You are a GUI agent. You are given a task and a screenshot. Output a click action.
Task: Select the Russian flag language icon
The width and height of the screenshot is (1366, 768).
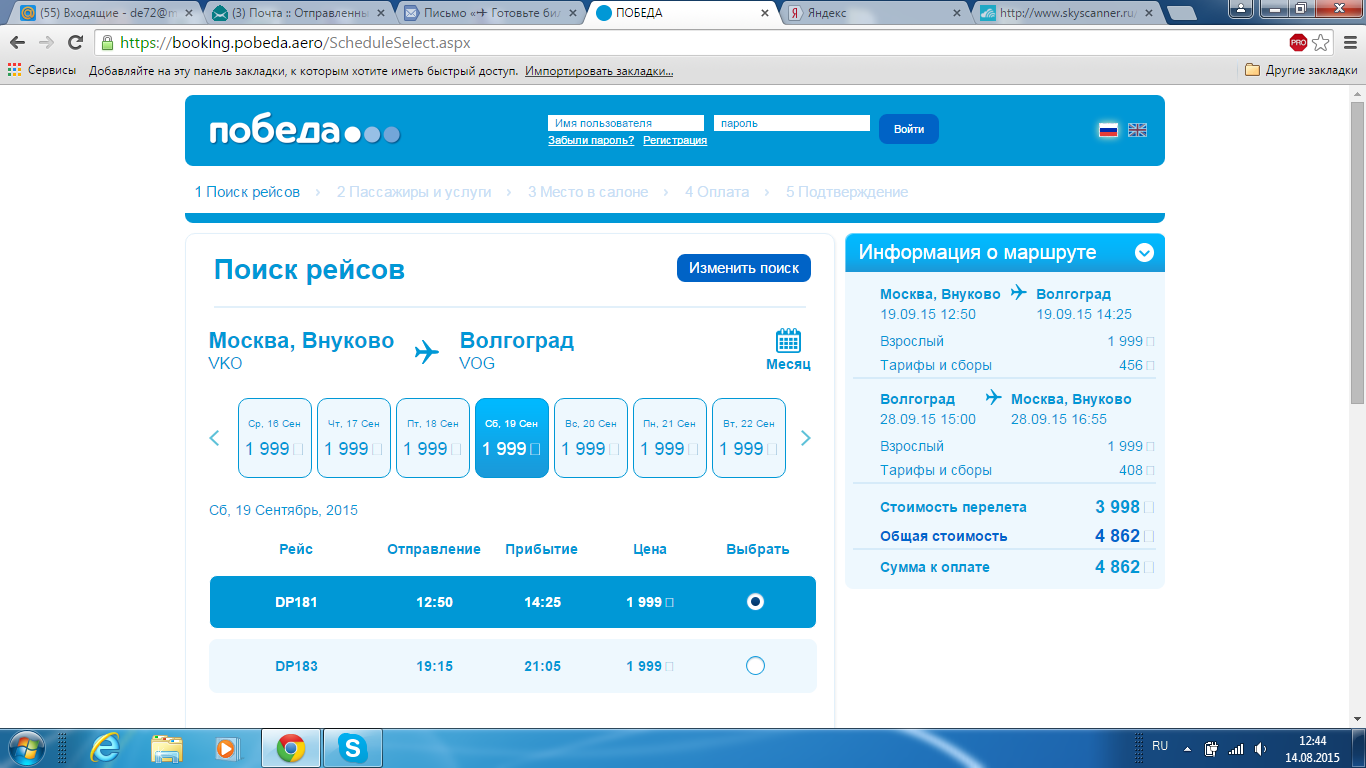tap(1108, 130)
